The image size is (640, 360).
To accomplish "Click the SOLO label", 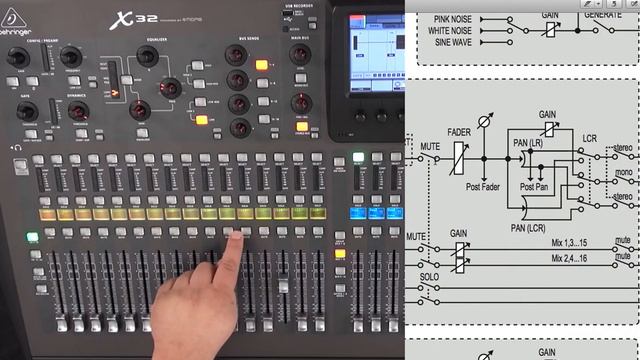I will pyautogui.click(x=429, y=277).
